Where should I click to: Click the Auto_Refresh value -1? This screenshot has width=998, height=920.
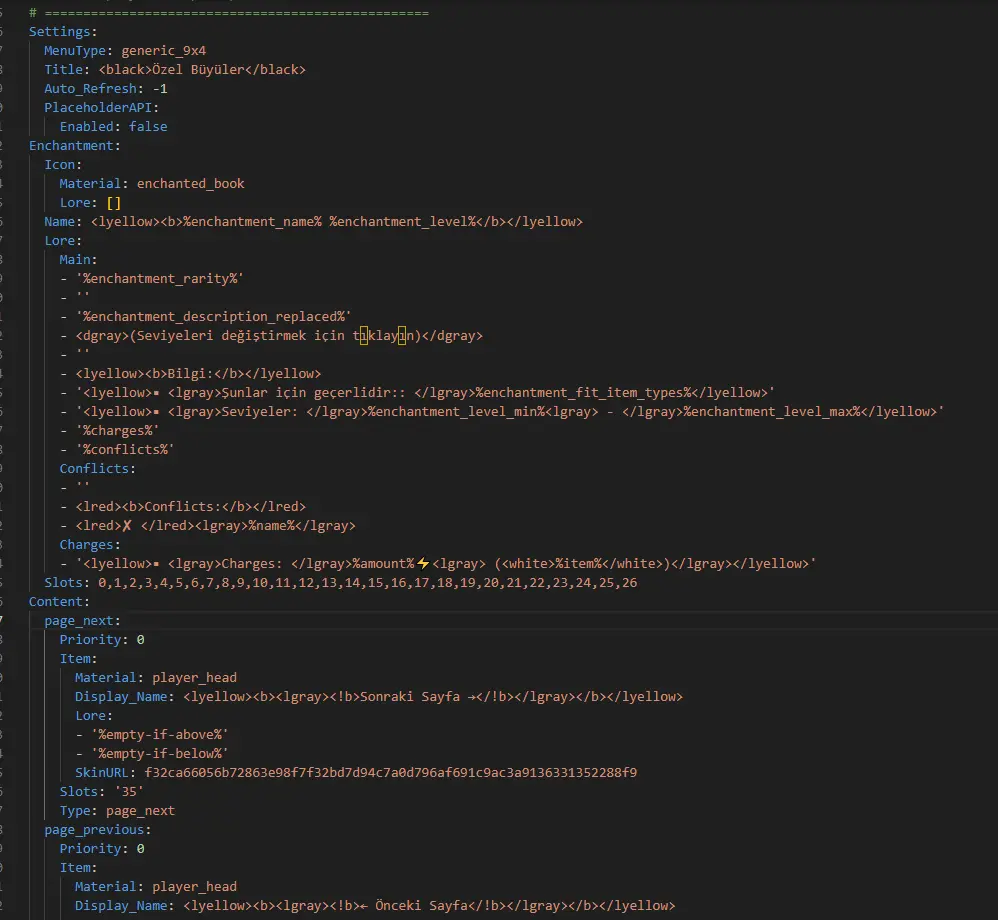(160, 88)
